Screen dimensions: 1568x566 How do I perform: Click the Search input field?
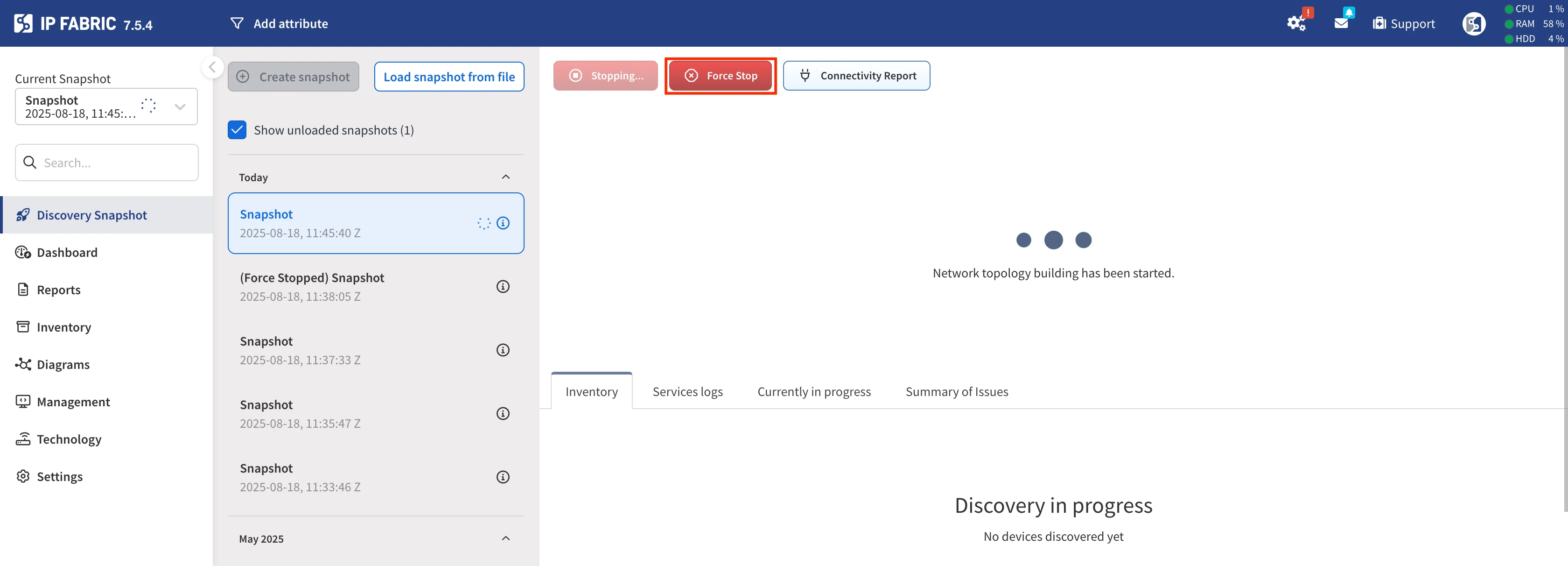tap(116, 163)
